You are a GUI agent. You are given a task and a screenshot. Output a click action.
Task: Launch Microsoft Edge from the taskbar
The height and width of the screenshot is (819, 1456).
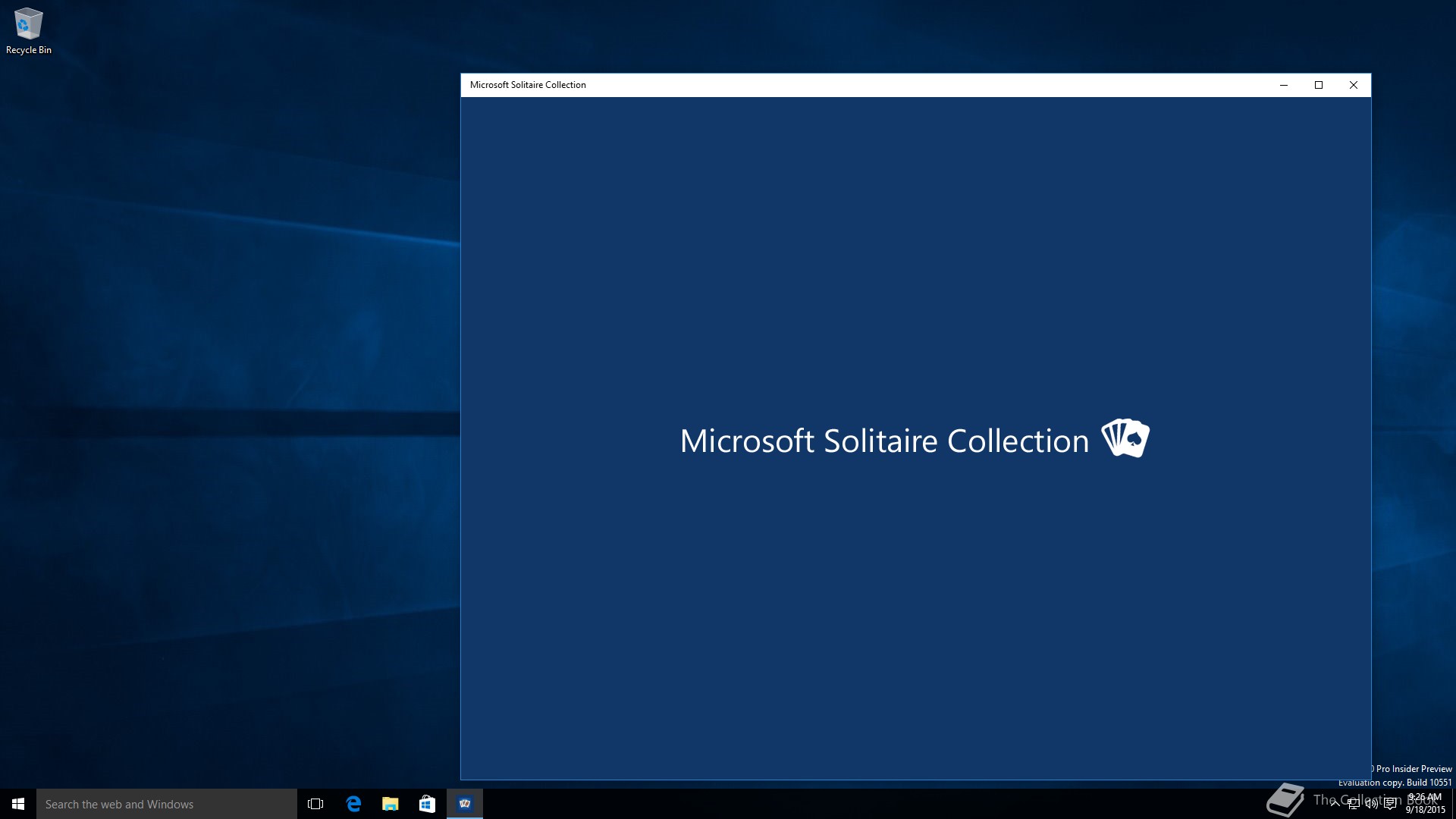353,804
